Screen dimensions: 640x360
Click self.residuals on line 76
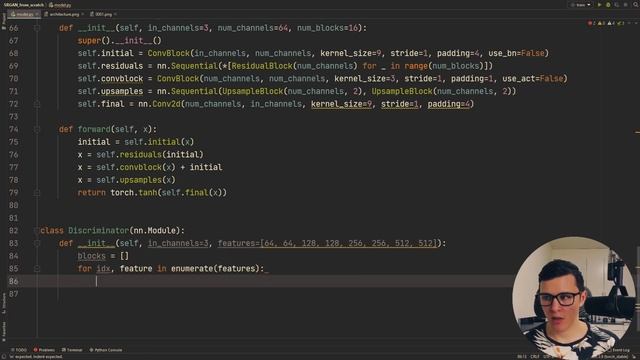129,155
